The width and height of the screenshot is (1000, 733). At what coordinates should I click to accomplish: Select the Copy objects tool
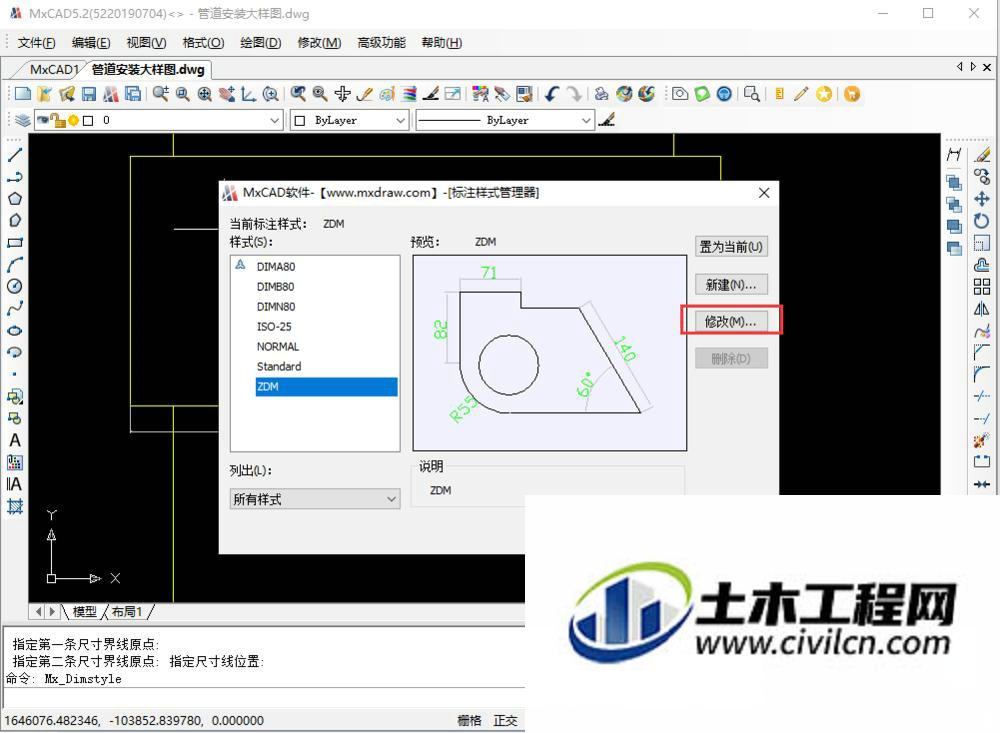[x=982, y=177]
